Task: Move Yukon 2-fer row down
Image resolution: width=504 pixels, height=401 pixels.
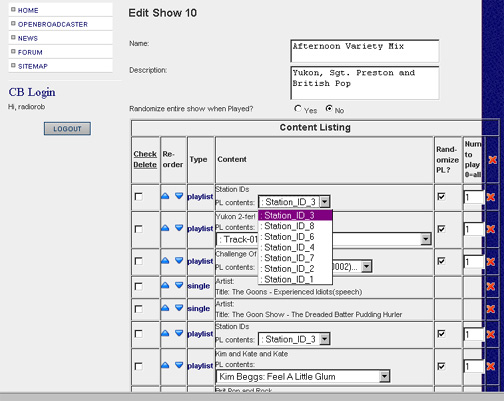Action: [179, 228]
